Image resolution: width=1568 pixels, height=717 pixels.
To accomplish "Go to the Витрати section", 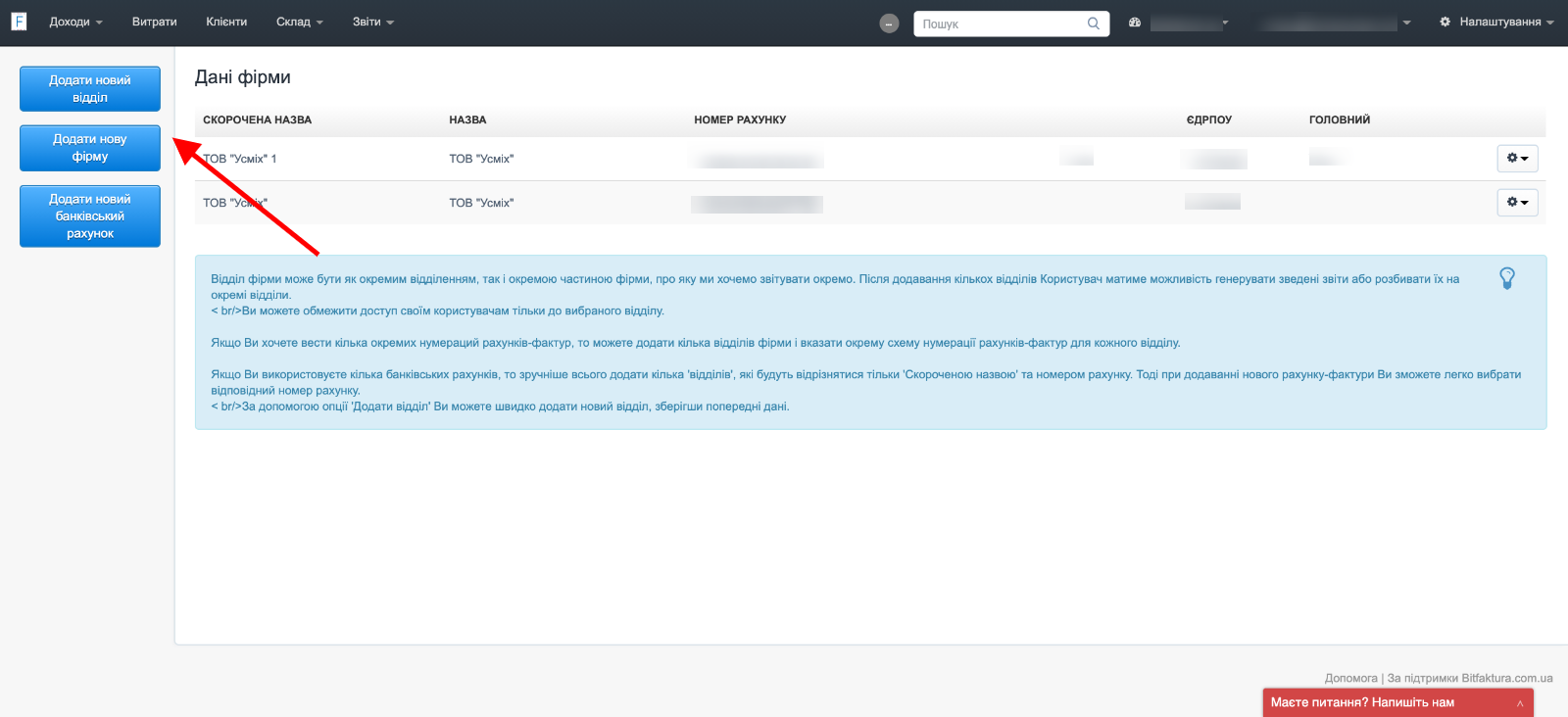I will [155, 22].
